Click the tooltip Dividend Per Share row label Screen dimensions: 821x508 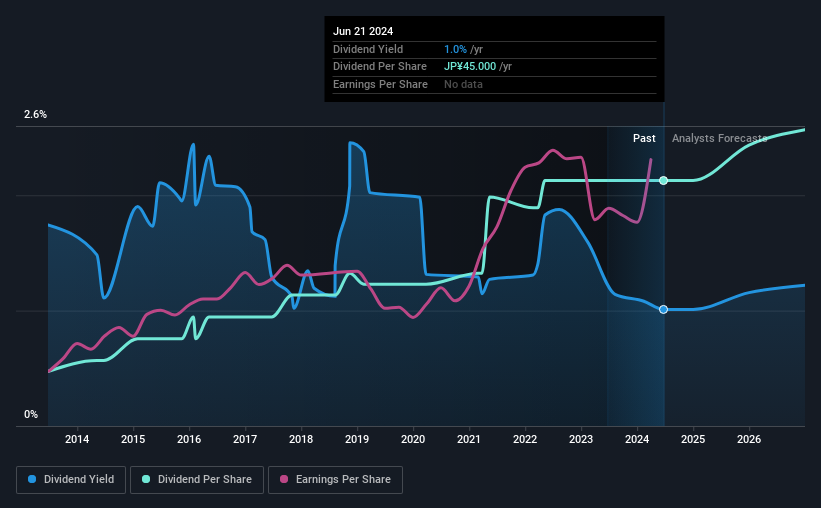click(380, 67)
